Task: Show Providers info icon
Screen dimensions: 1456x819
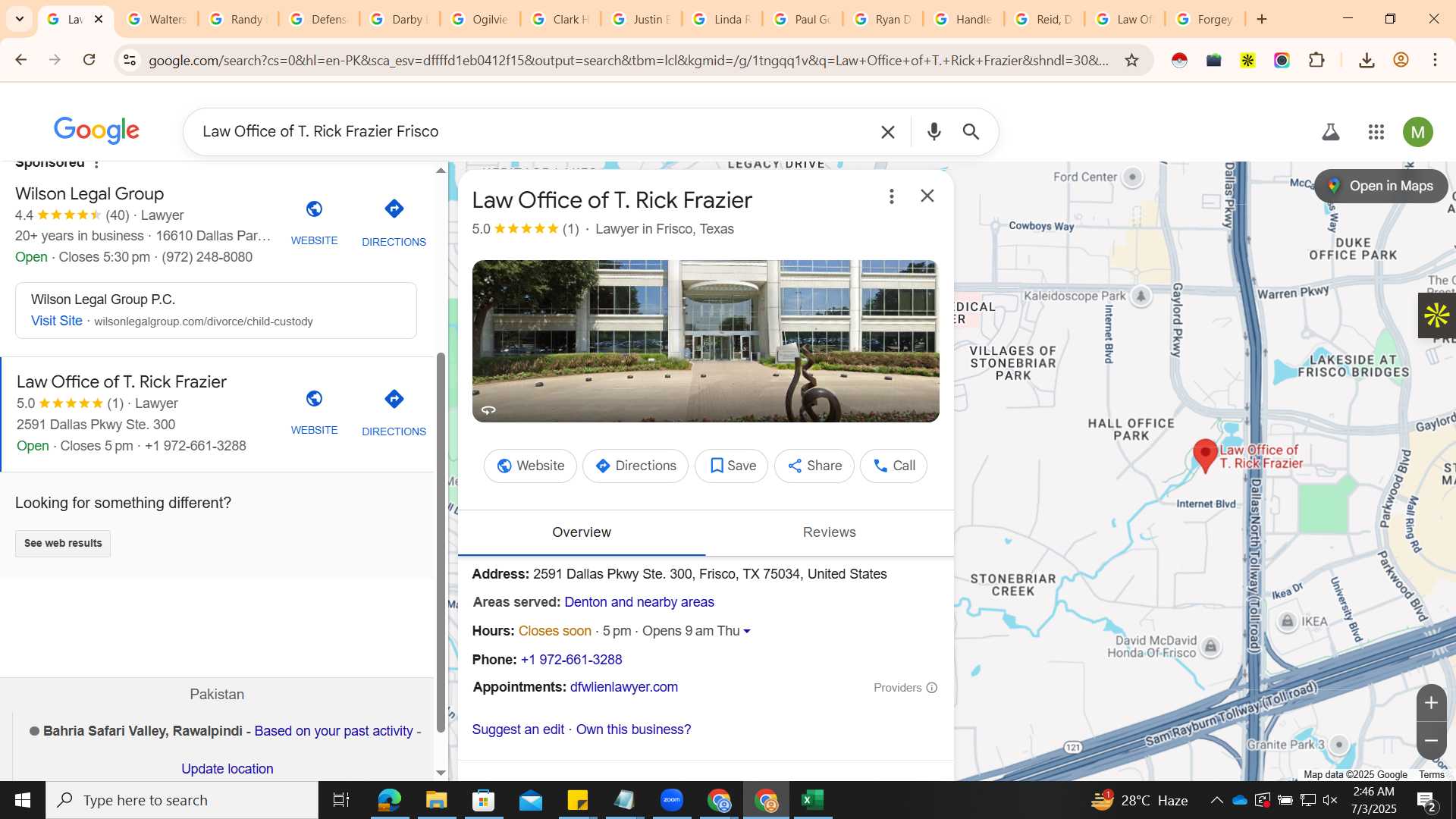Action: click(x=932, y=688)
